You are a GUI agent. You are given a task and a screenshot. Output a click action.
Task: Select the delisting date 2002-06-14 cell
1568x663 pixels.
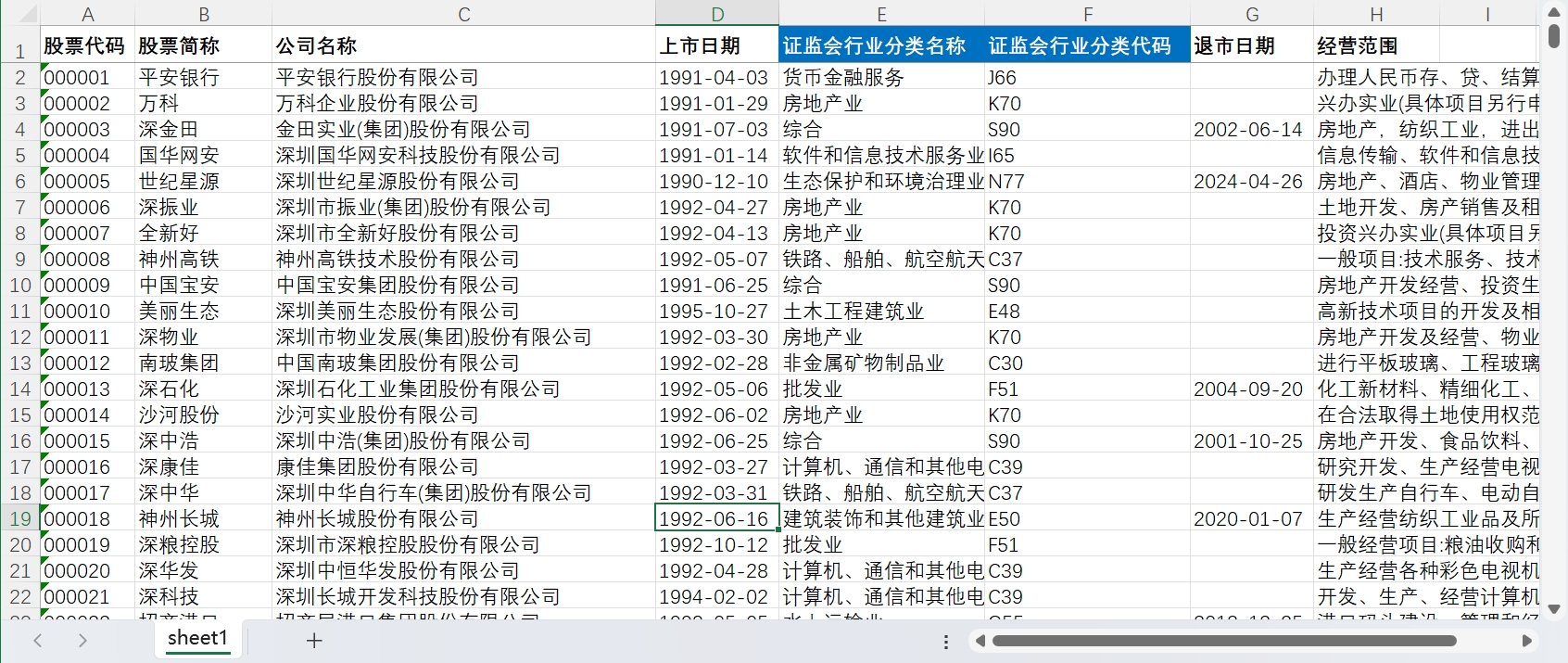1252,130
